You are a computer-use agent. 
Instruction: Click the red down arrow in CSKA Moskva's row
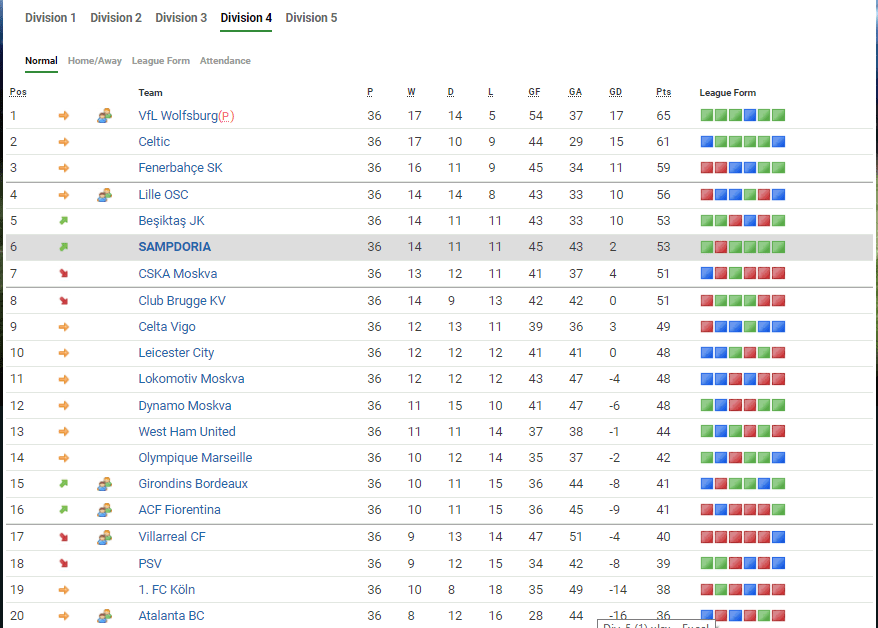pyautogui.click(x=64, y=274)
